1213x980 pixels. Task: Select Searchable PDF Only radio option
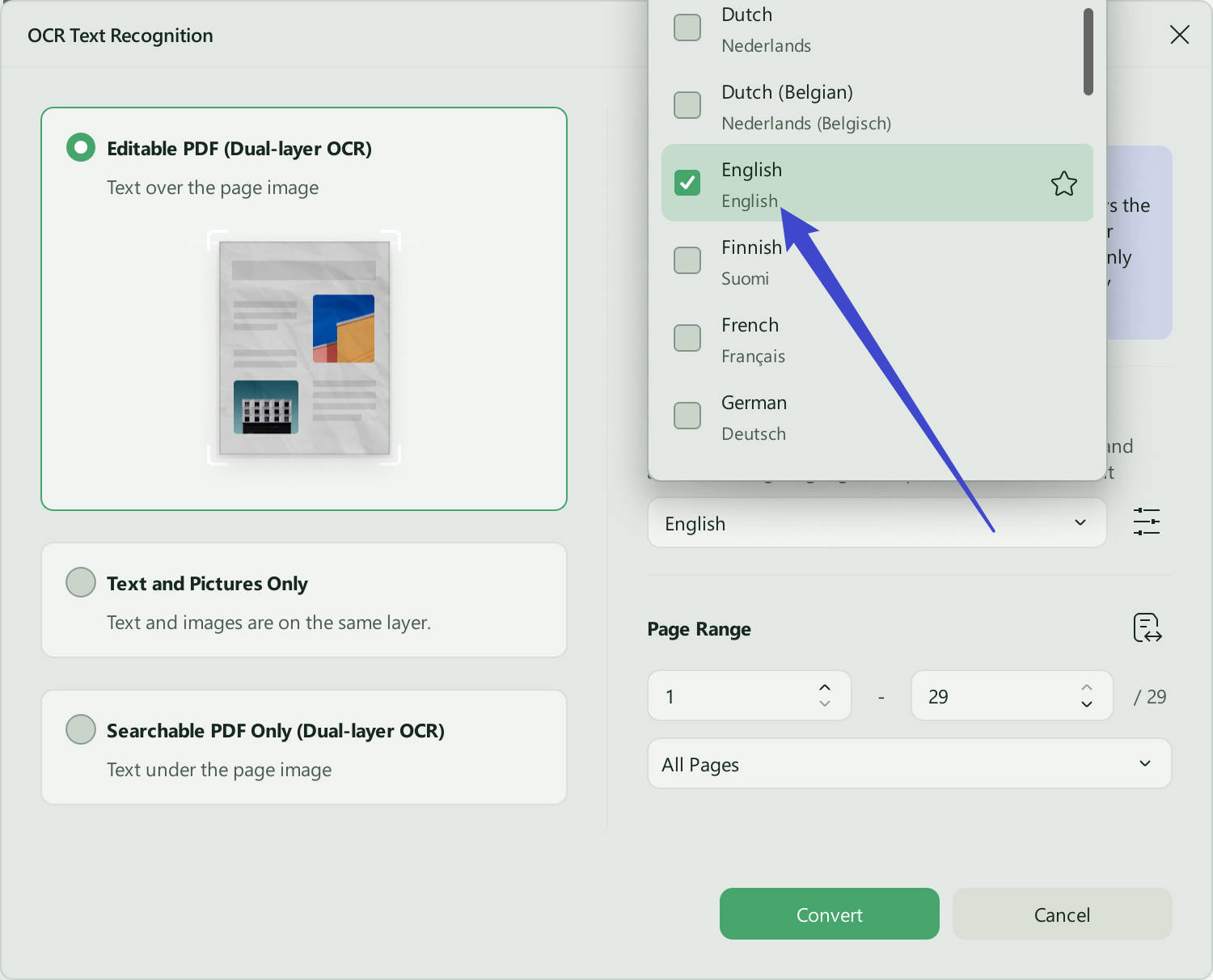(x=81, y=729)
